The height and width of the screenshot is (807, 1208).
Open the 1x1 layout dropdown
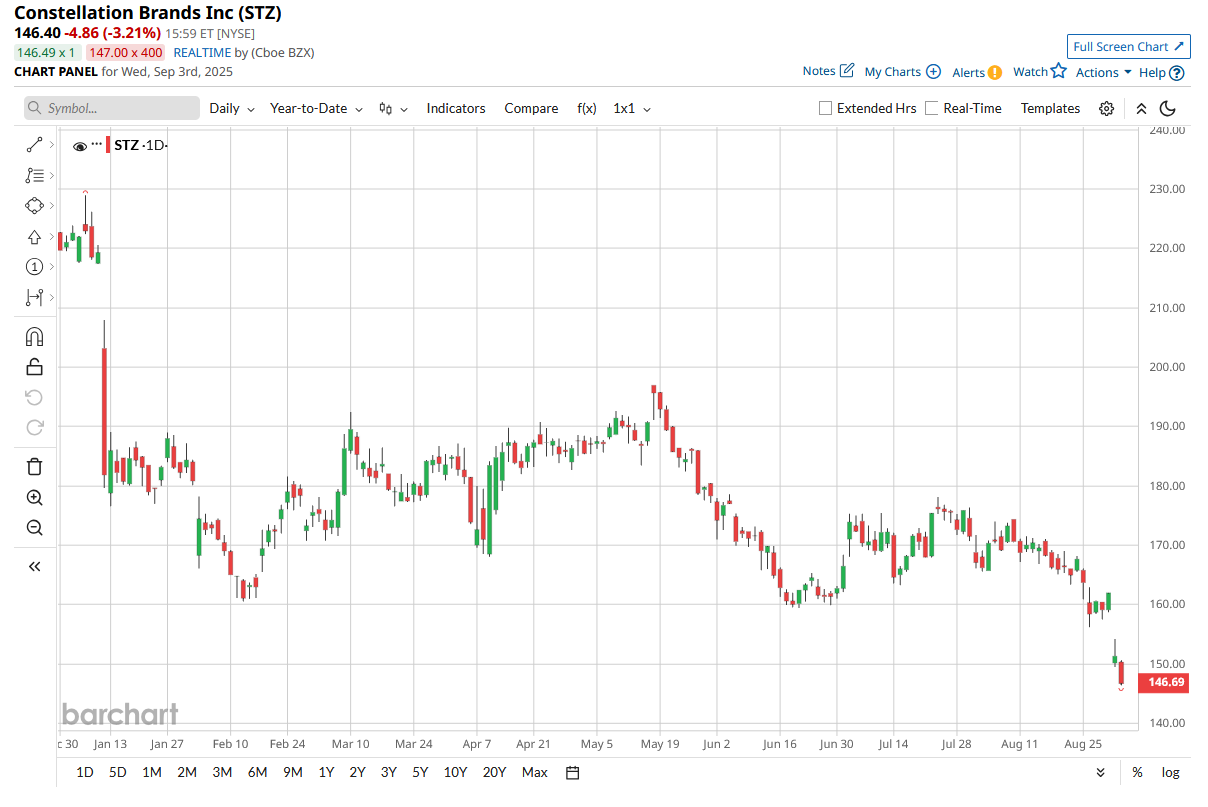[x=632, y=108]
